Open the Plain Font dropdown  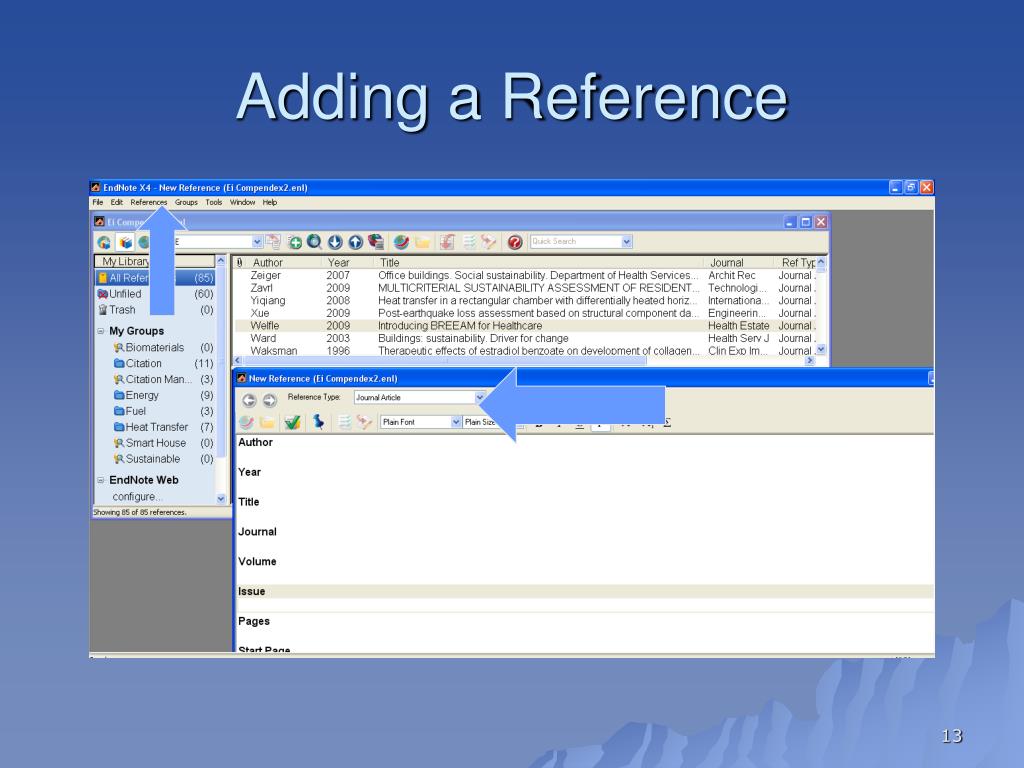pyautogui.click(x=456, y=422)
